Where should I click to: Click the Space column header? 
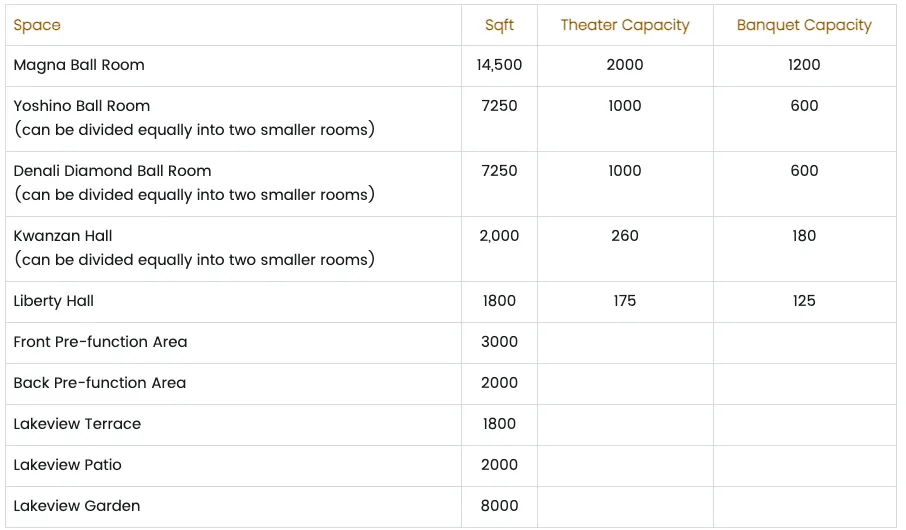click(37, 25)
